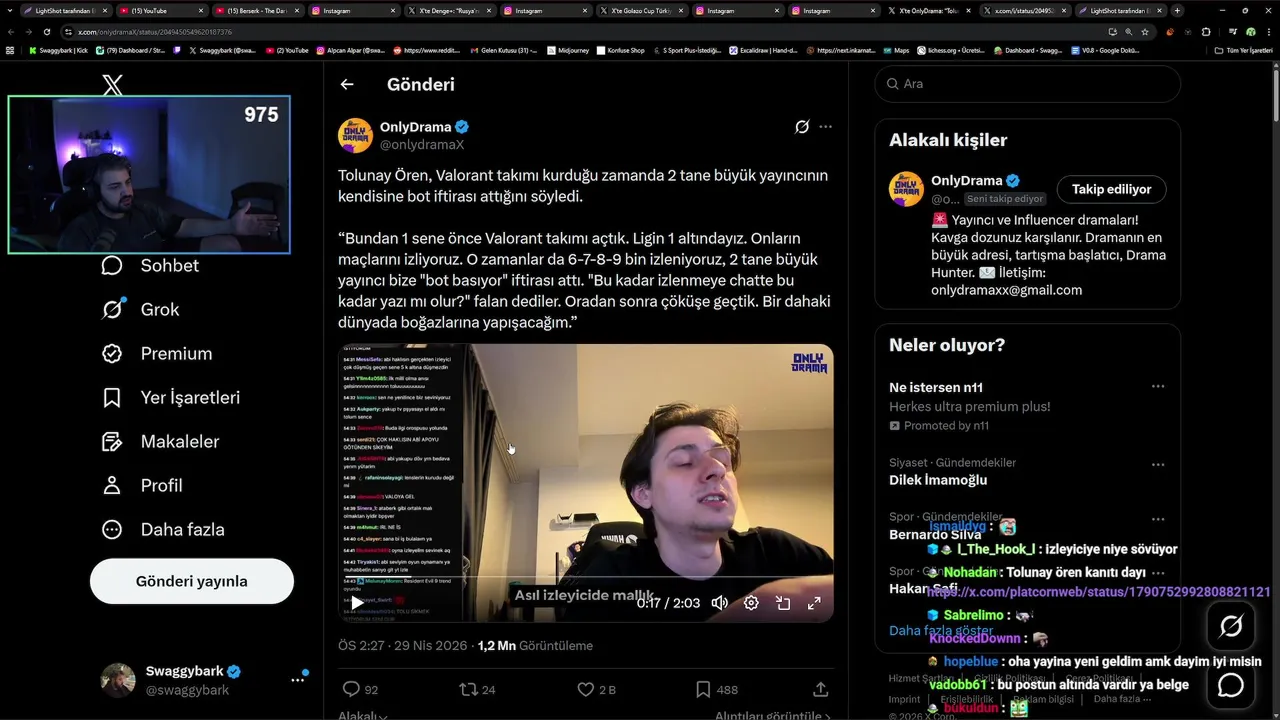Select Yer İşaretleri in the sidebar

(171, 397)
